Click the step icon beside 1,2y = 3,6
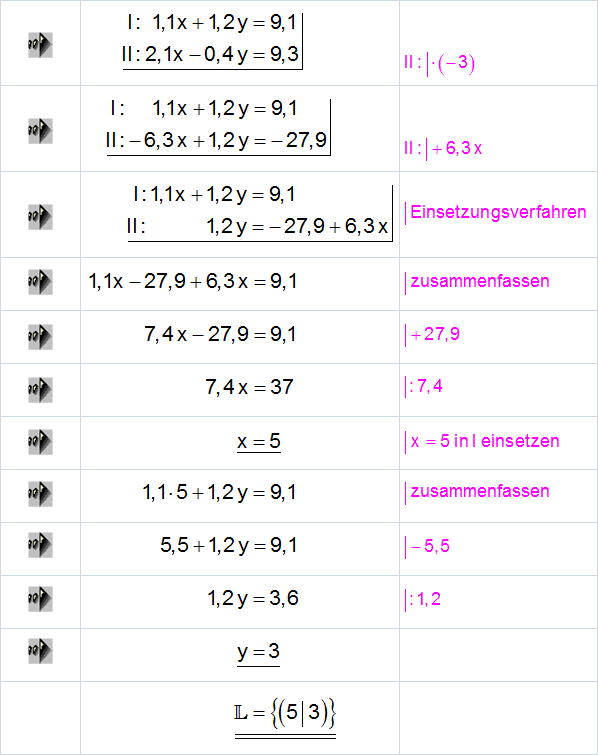Image resolution: width=598 pixels, height=755 pixels. (x=40, y=599)
